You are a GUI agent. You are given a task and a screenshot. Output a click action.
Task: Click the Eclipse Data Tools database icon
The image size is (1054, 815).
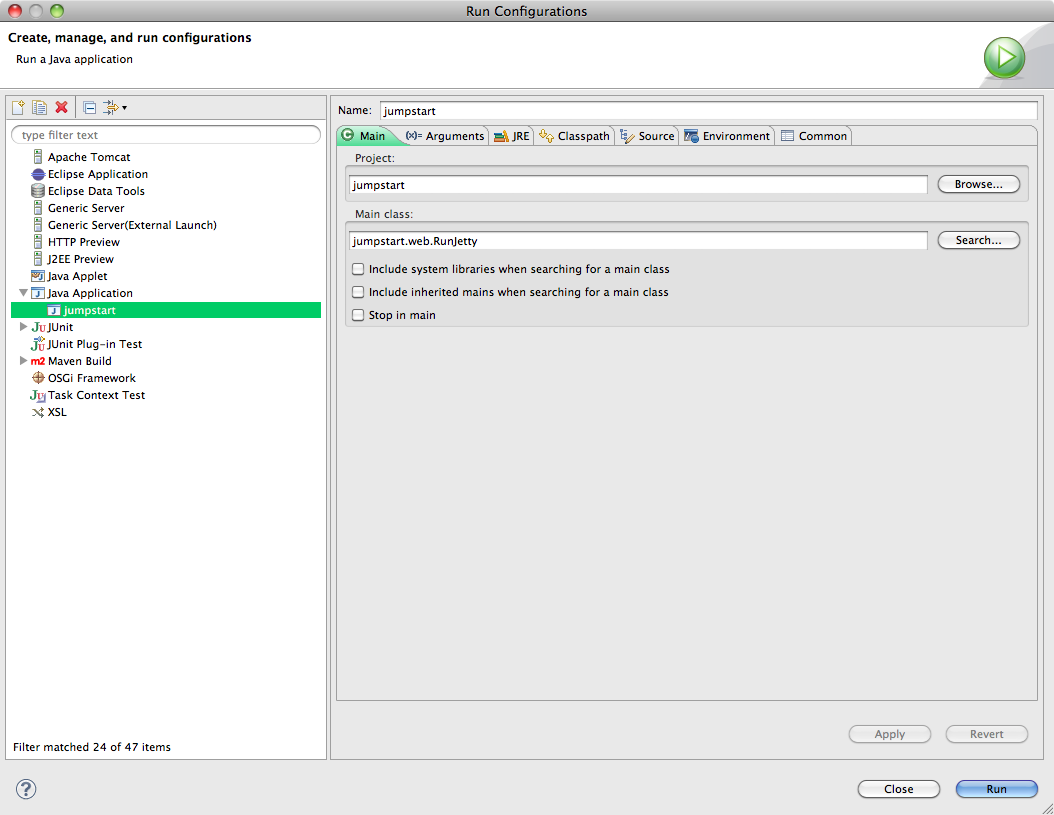coord(38,191)
